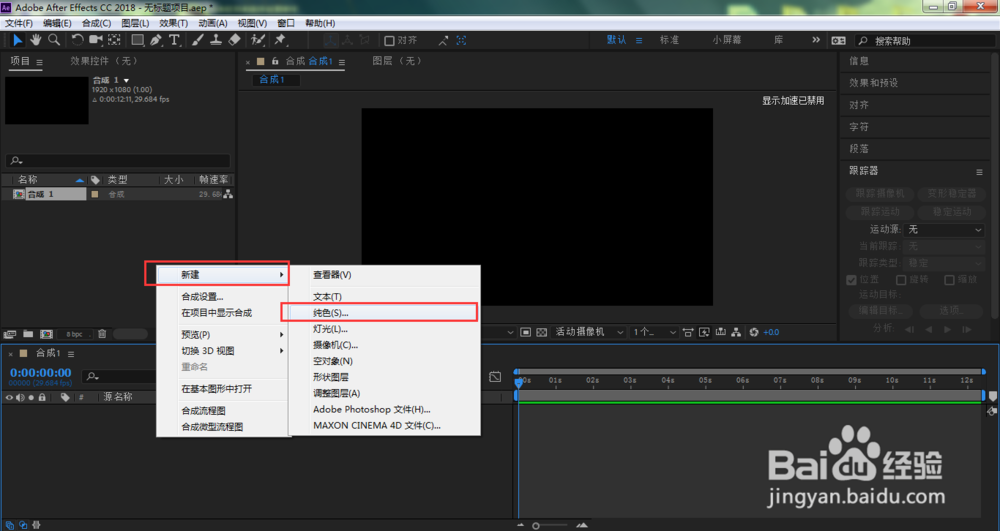Viewport: 1000px width, 531px height.
Task: Expand the 切换 3D 视图 submenu
Action: coord(224,351)
